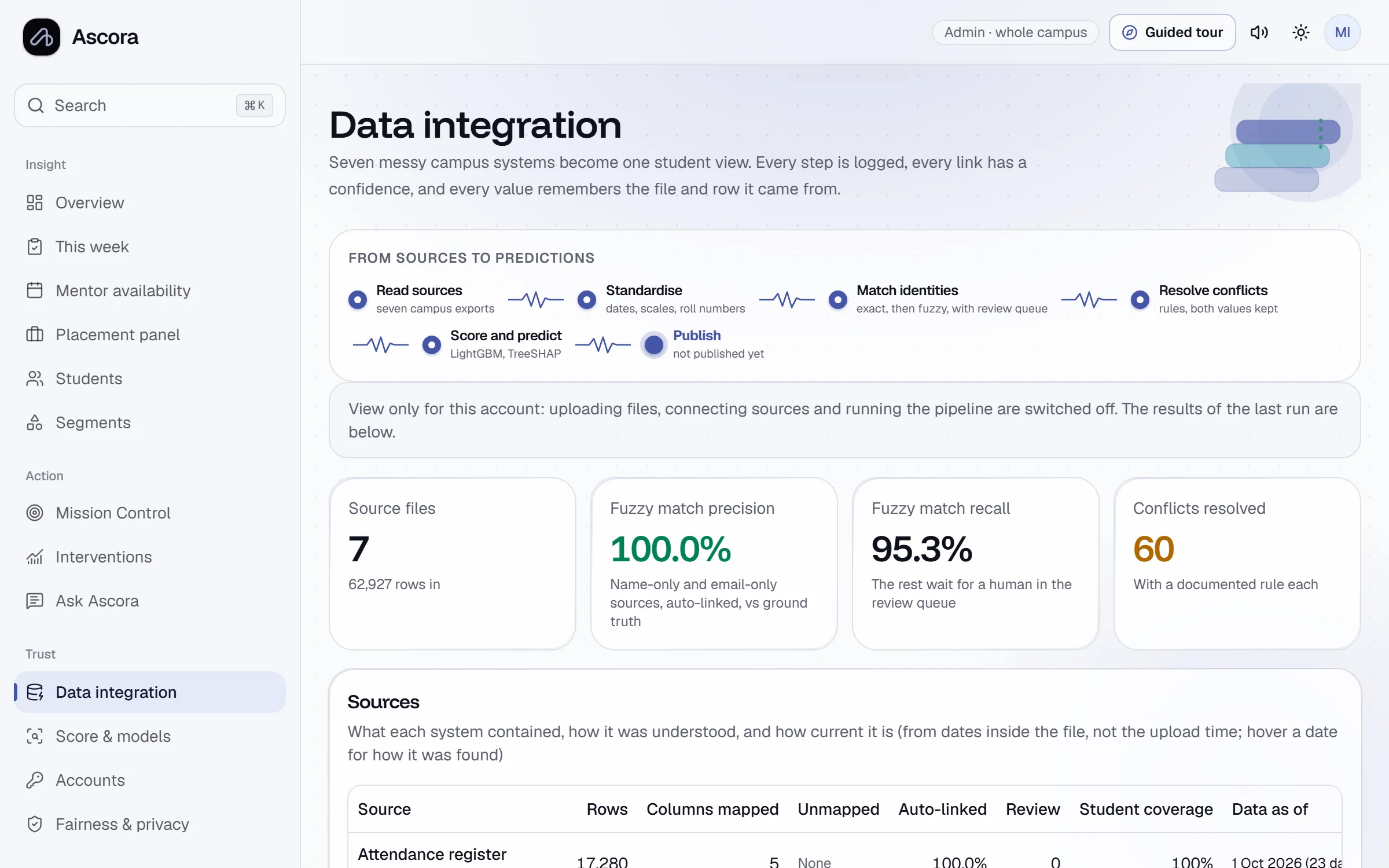Click the Segments shapes icon
Screen dimensions: 1389x868
pos(35,422)
